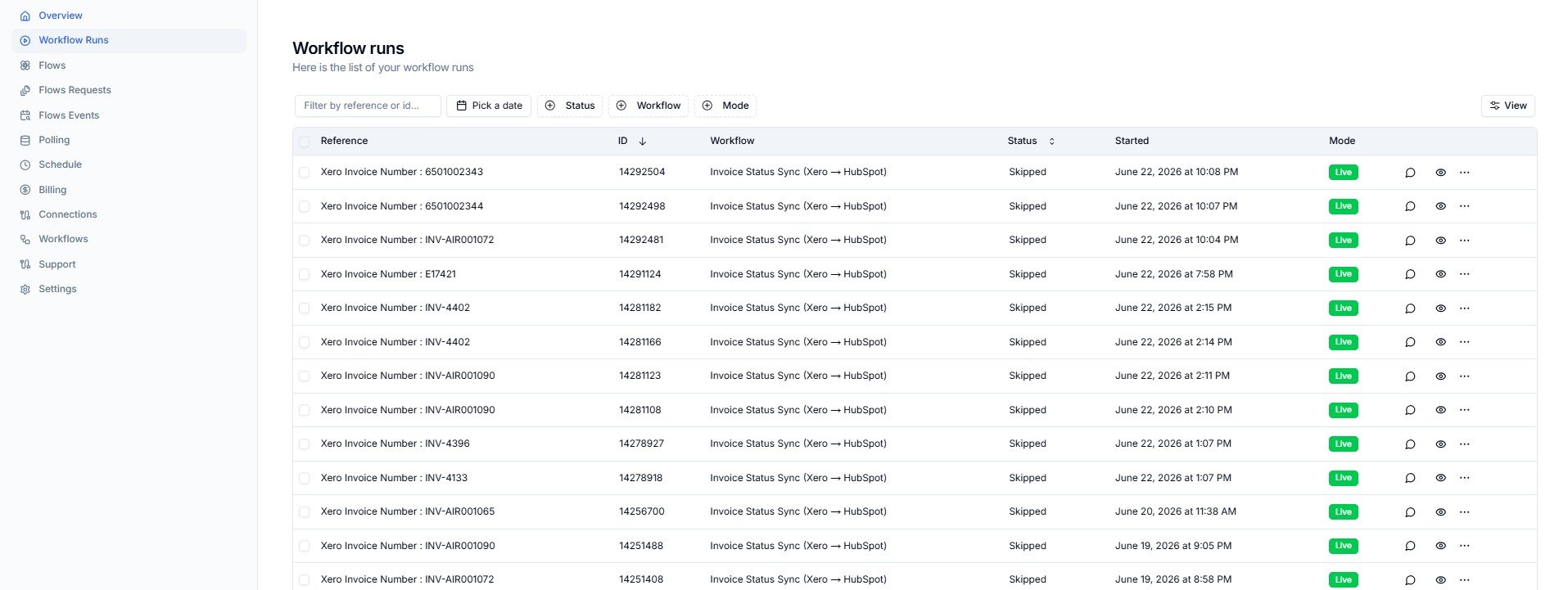Click more options icon for run 14278918

pyautogui.click(x=1465, y=478)
